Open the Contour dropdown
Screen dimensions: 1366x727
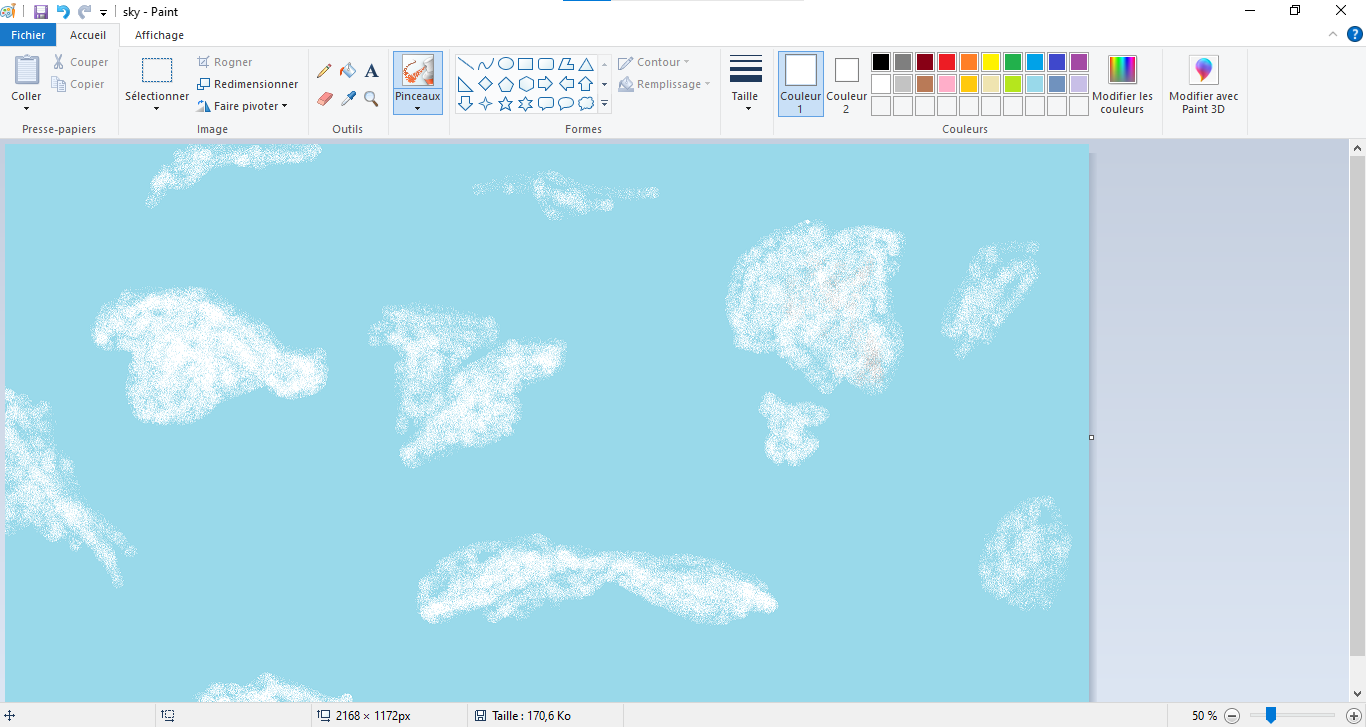click(x=655, y=61)
